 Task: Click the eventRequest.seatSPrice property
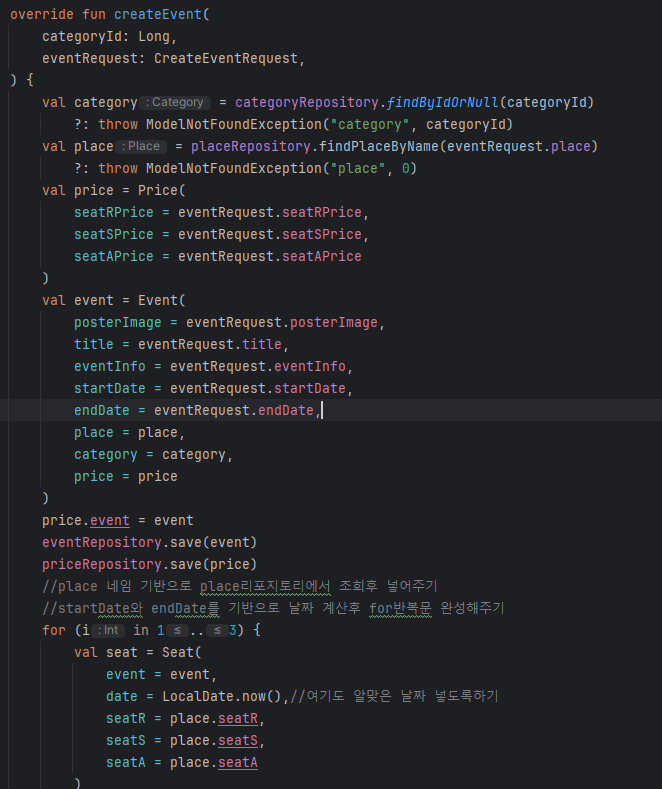321,234
